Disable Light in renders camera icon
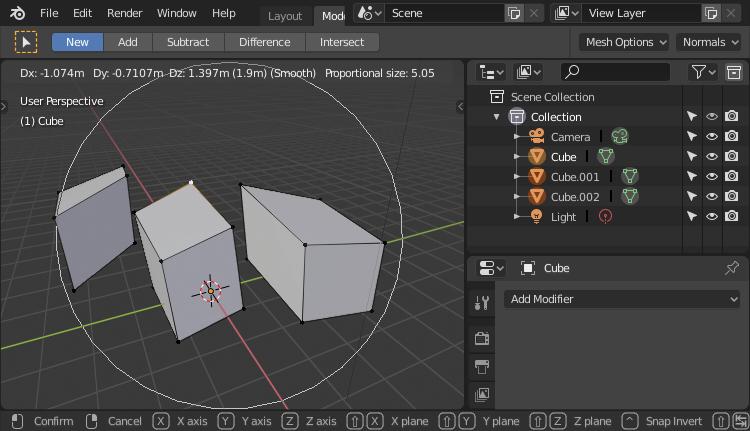Screen dimensions: 750x431 (x=731, y=216)
